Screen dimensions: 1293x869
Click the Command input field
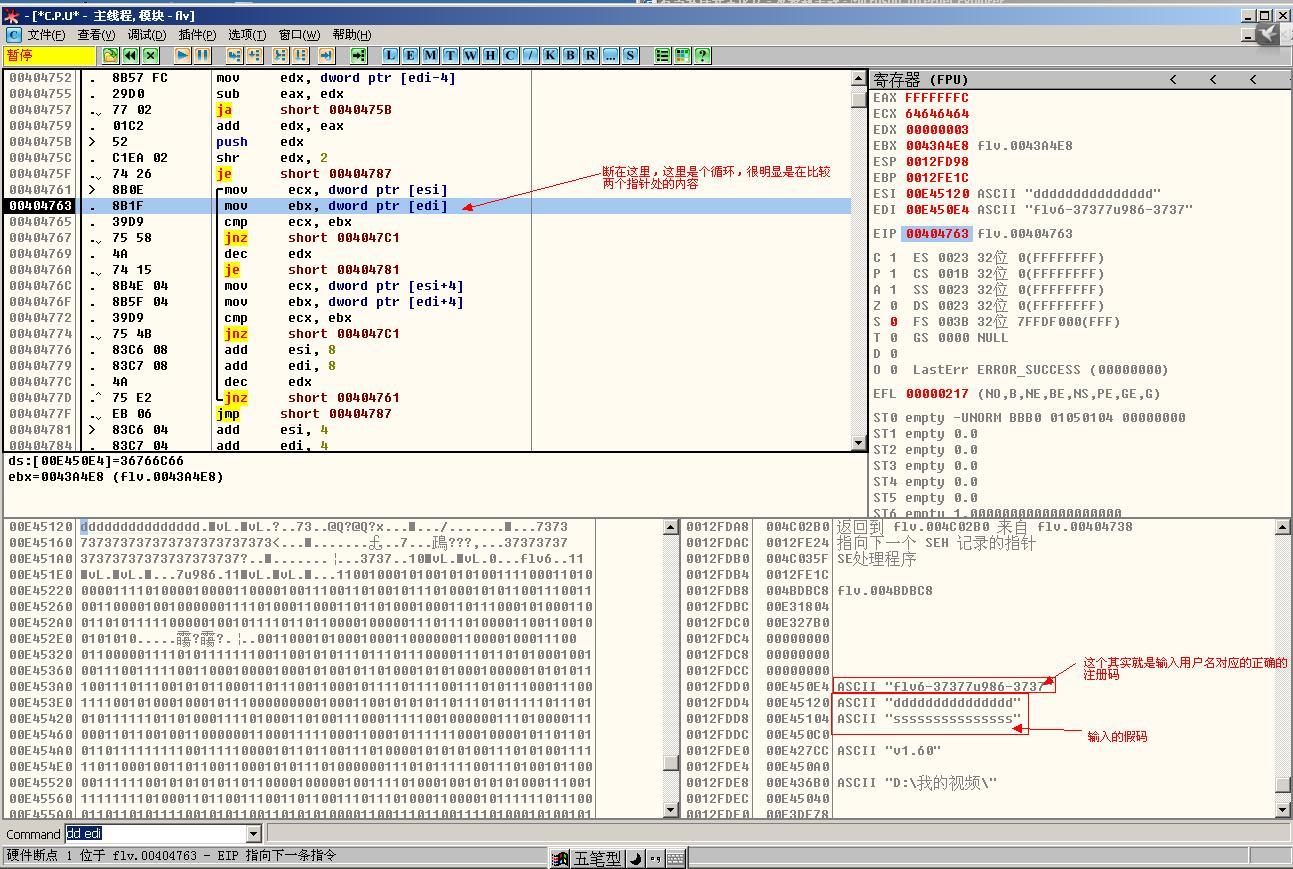click(x=155, y=834)
